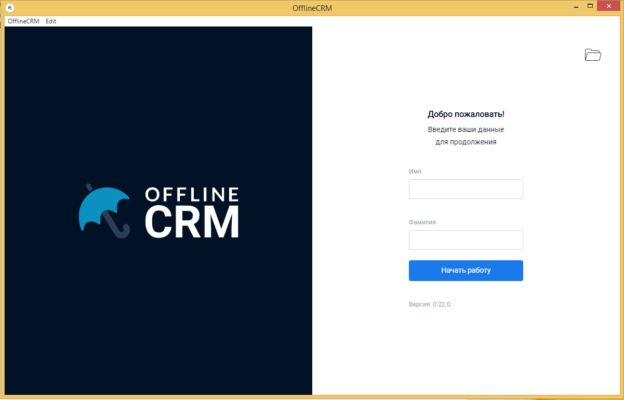Click the OFFLINE word in the logo
Viewport: 624px width, 400px height.
point(192,194)
